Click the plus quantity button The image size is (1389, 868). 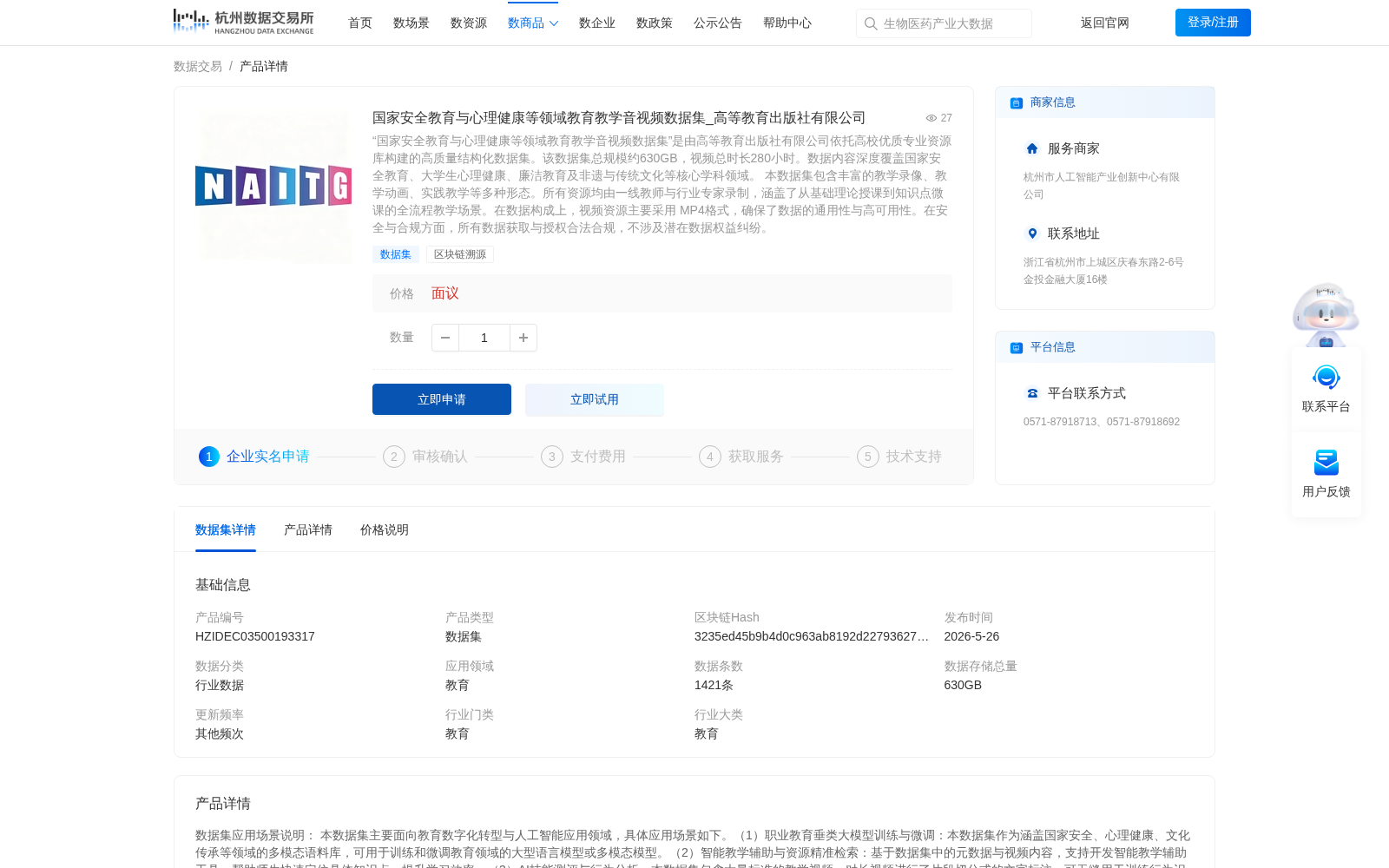click(523, 338)
